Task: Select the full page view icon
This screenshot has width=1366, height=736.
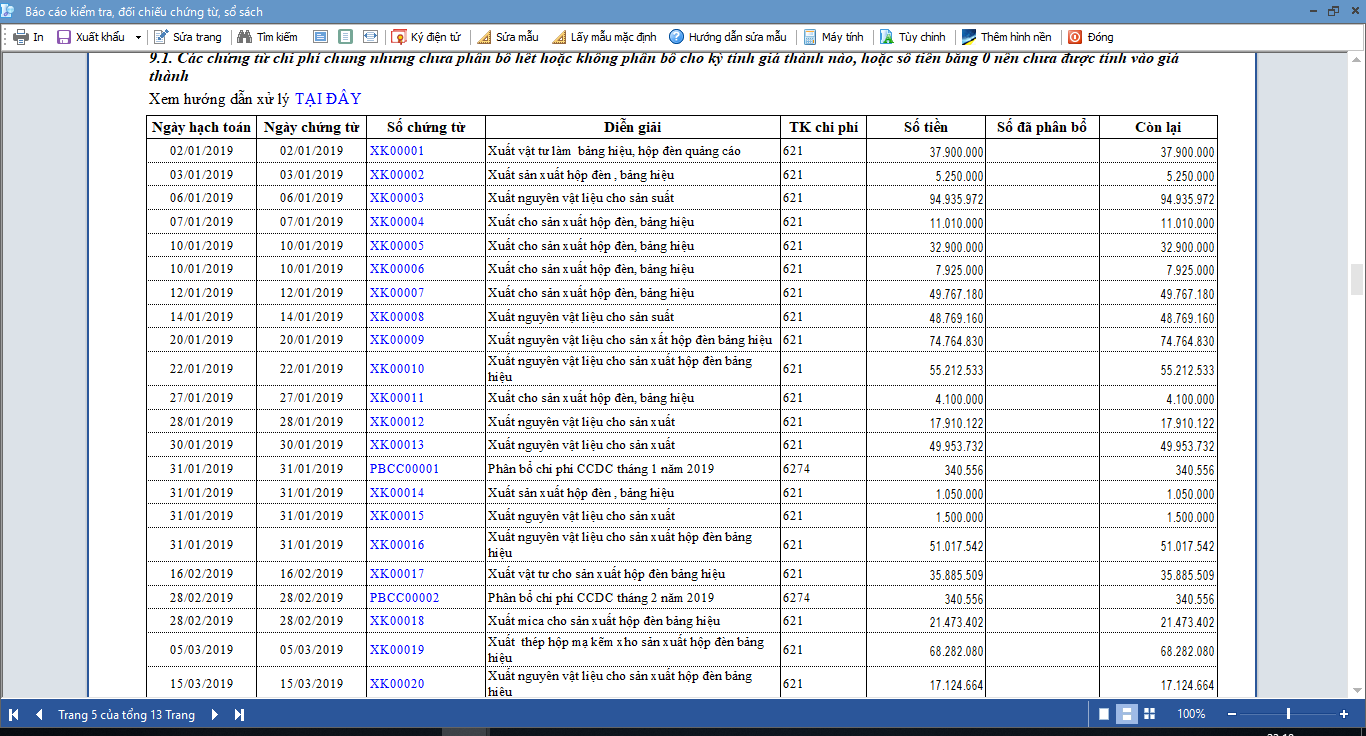Action: pyautogui.click(x=320, y=37)
